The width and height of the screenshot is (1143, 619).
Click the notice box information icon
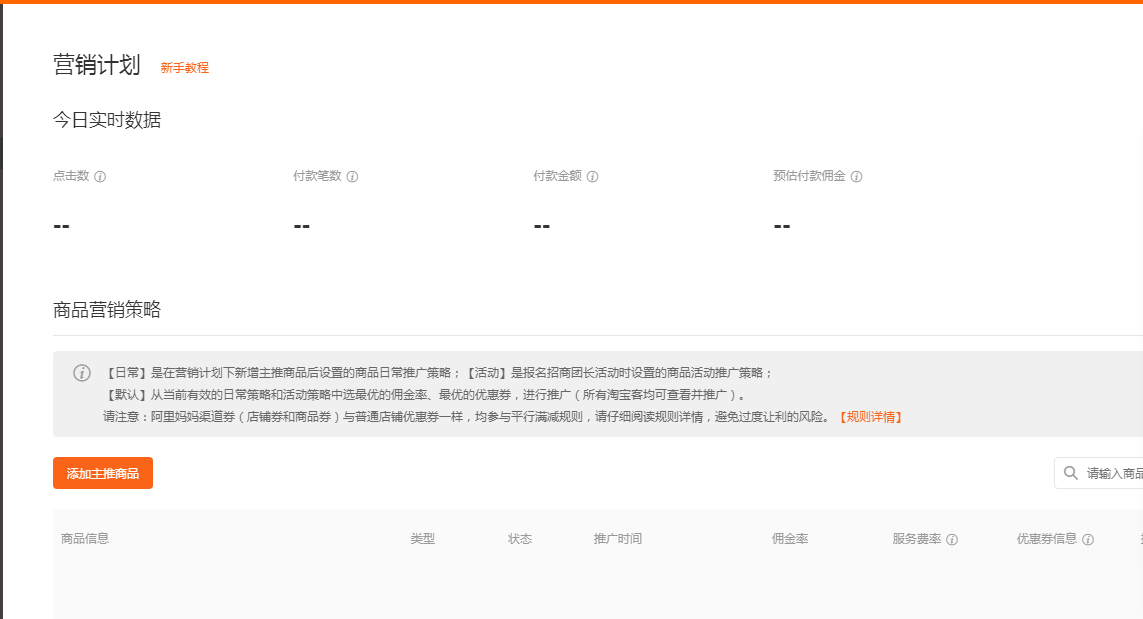click(x=82, y=373)
